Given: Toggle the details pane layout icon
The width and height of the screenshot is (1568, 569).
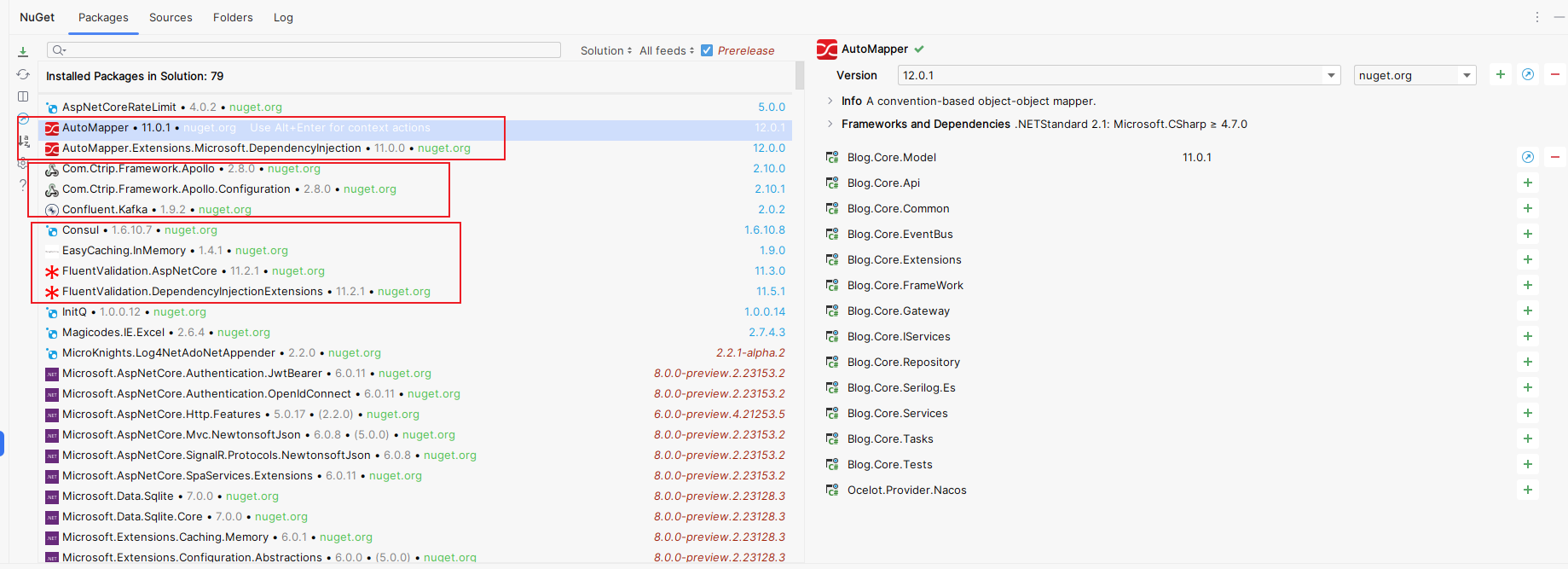Looking at the screenshot, I should [23, 96].
